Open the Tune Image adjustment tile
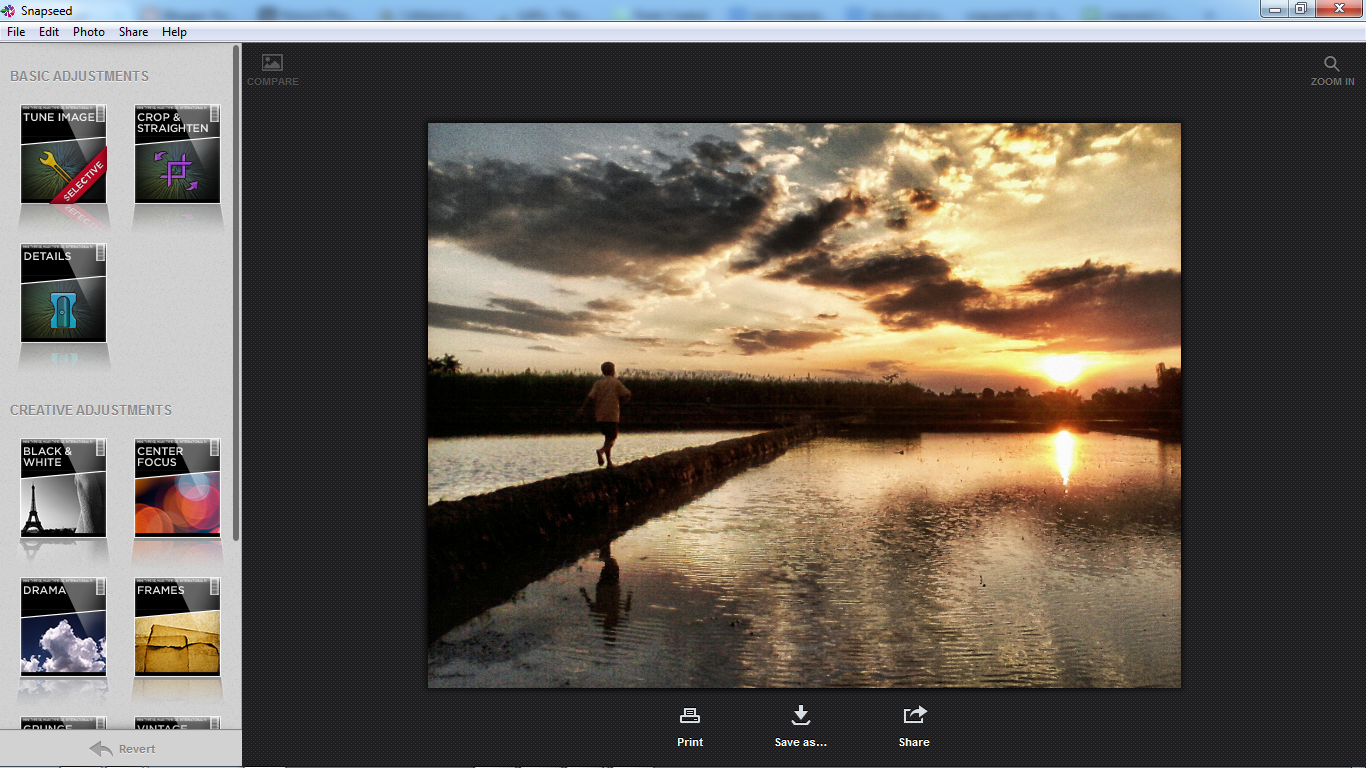The height and width of the screenshot is (768, 1366). click(63, 155)
